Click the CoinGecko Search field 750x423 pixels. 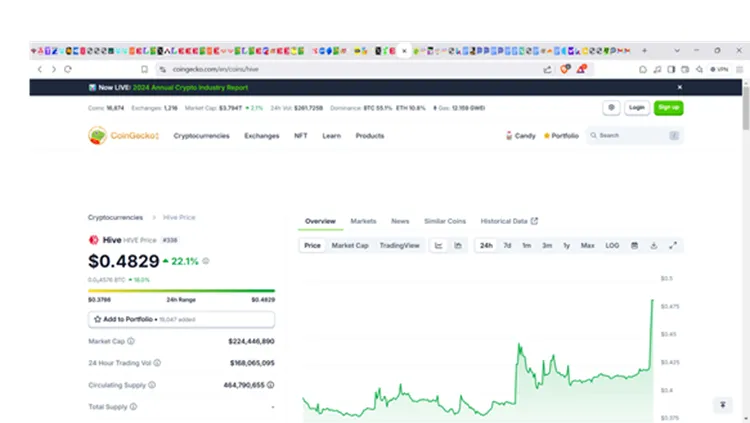[x=634, y=136]
